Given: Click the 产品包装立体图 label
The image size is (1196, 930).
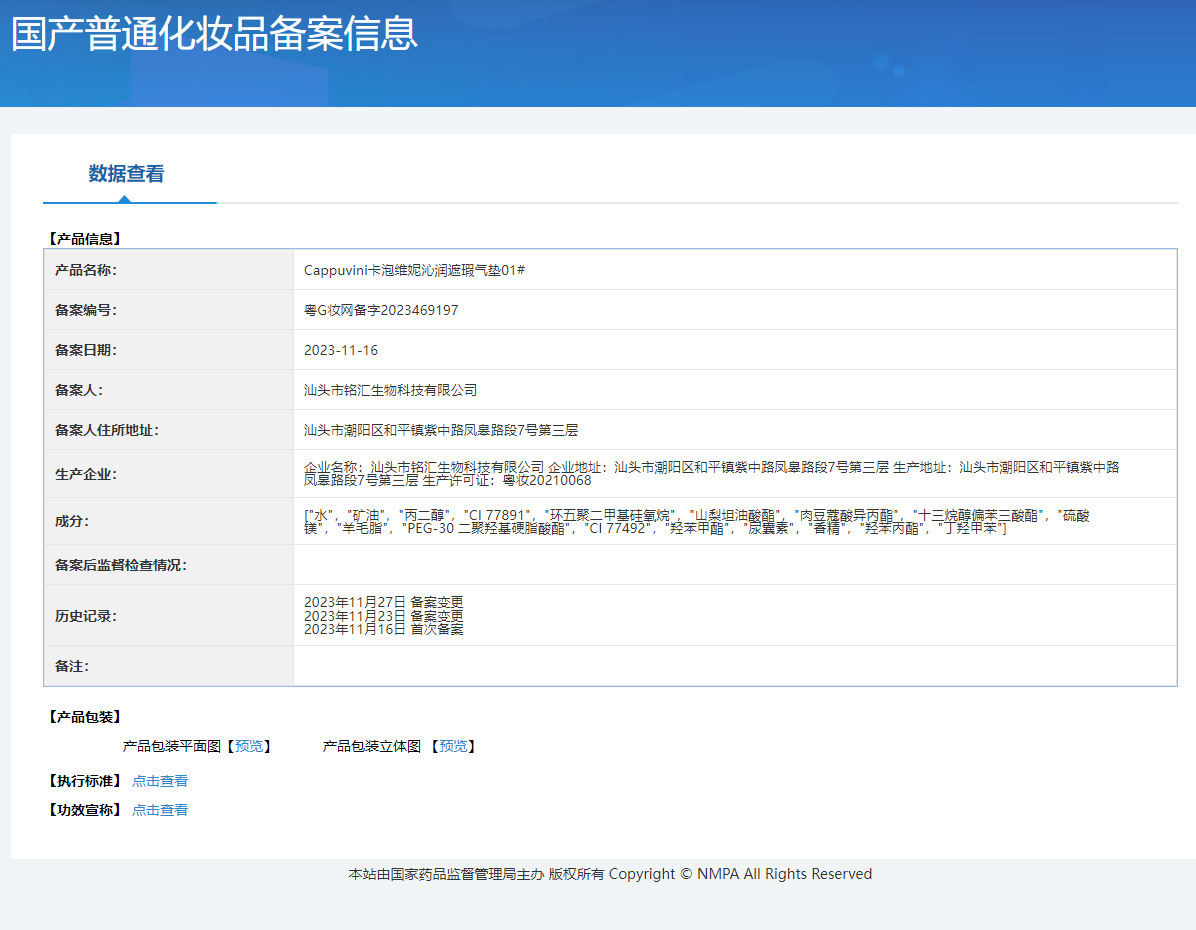Looking at the screenshot, I should point(371,746).
